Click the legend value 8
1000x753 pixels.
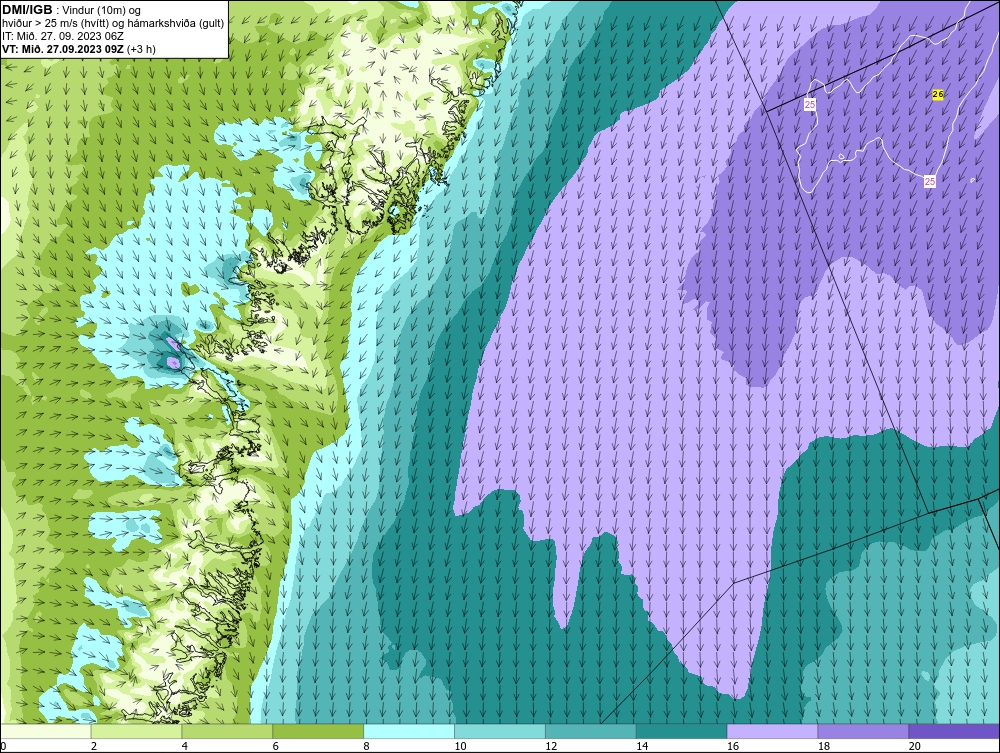point(366,746)
